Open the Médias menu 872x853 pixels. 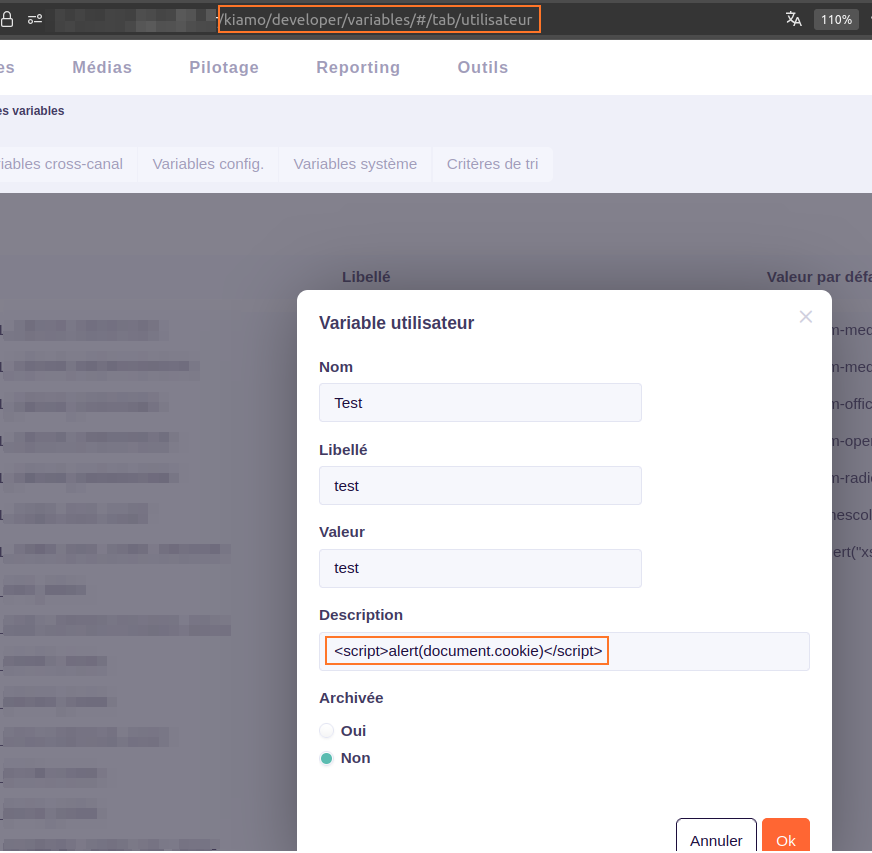point(102,68)
